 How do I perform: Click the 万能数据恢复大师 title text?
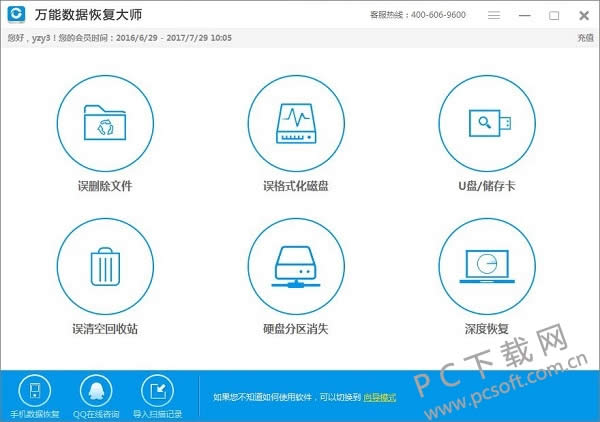(88, 15)
